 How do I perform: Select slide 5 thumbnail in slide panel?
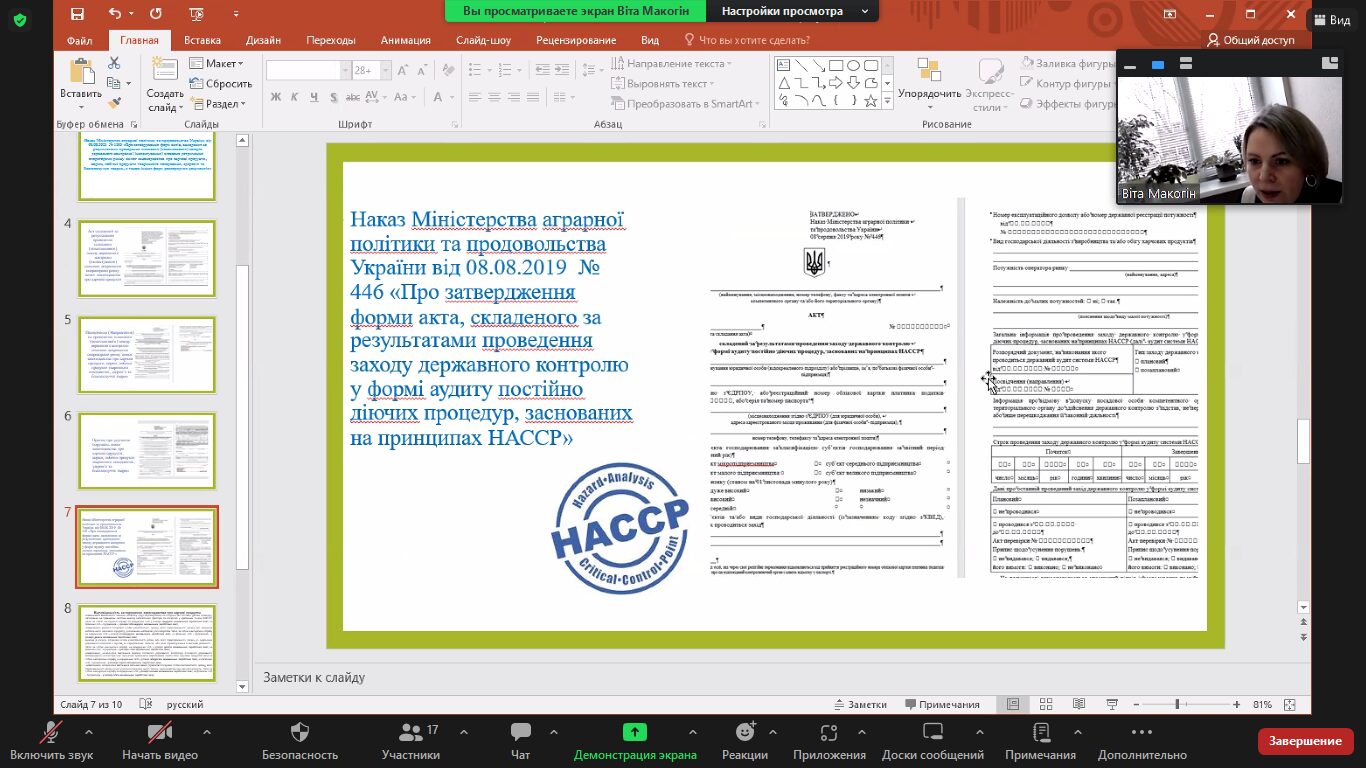click(147, 355)
